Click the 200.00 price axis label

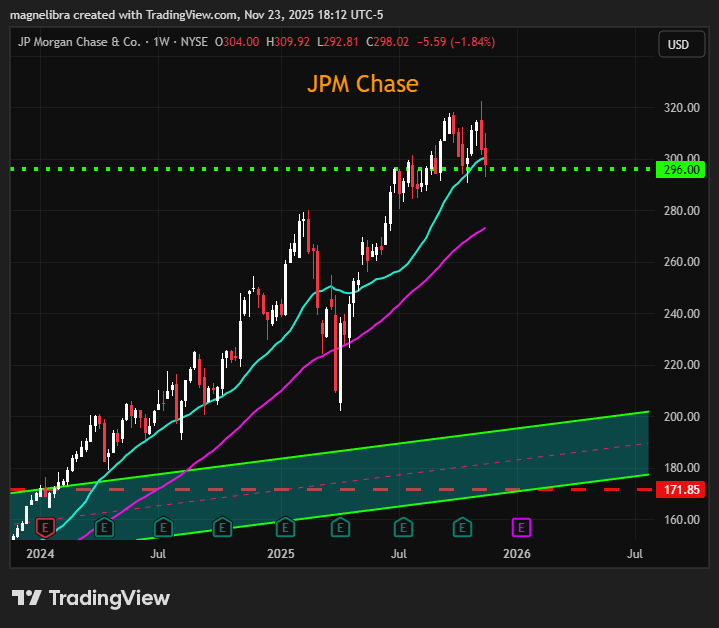click(681, 417)
